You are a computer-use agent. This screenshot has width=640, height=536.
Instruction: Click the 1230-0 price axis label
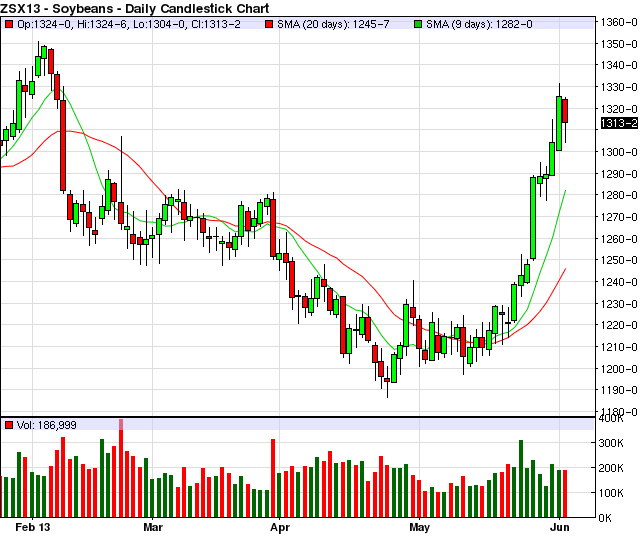pos(619,304)
